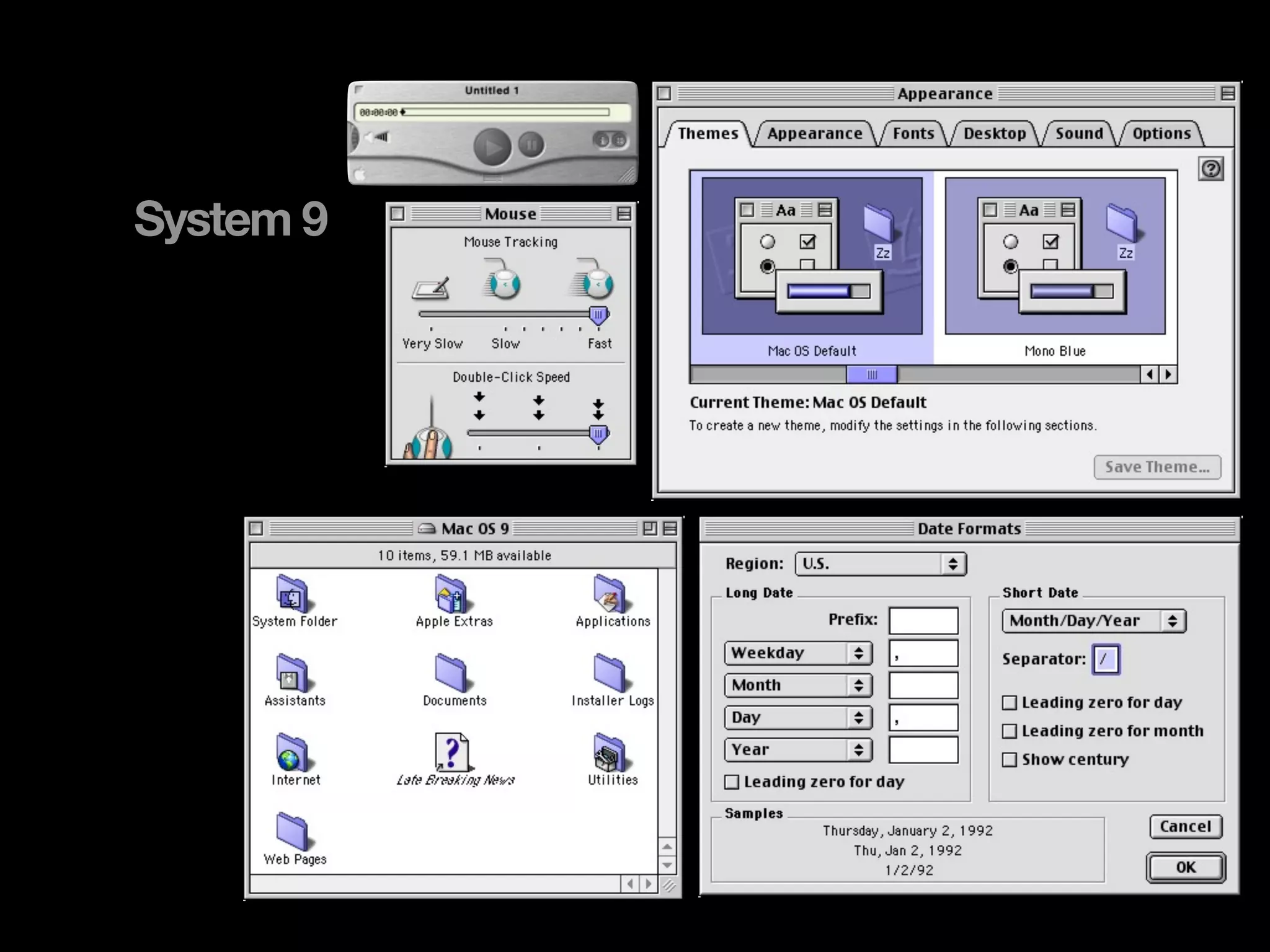Click the windowshade box of Mouse window
Image resolution: width=1270 pixels, height=952 pixels.
624,214
